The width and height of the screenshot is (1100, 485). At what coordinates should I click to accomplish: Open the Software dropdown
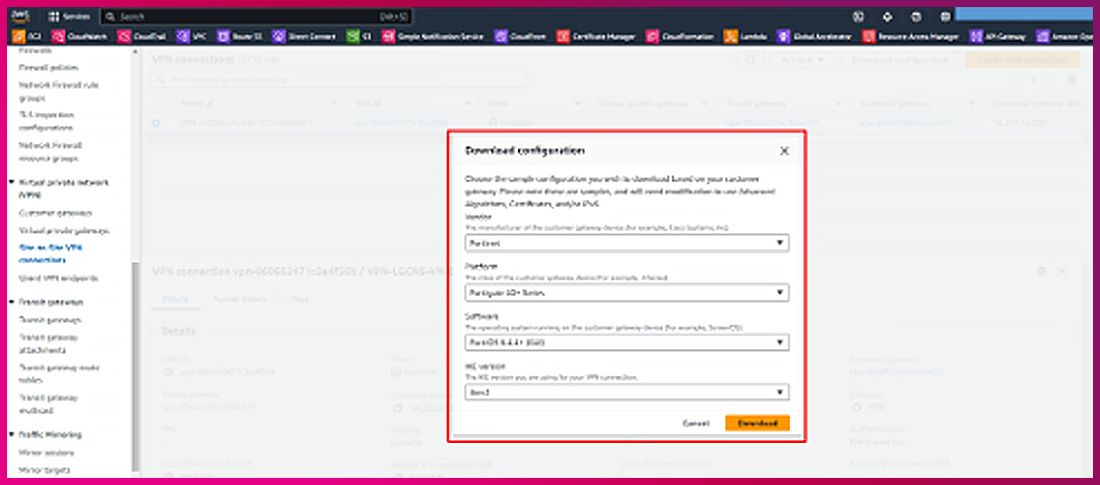pyautogui.click(x=627, y=343)
